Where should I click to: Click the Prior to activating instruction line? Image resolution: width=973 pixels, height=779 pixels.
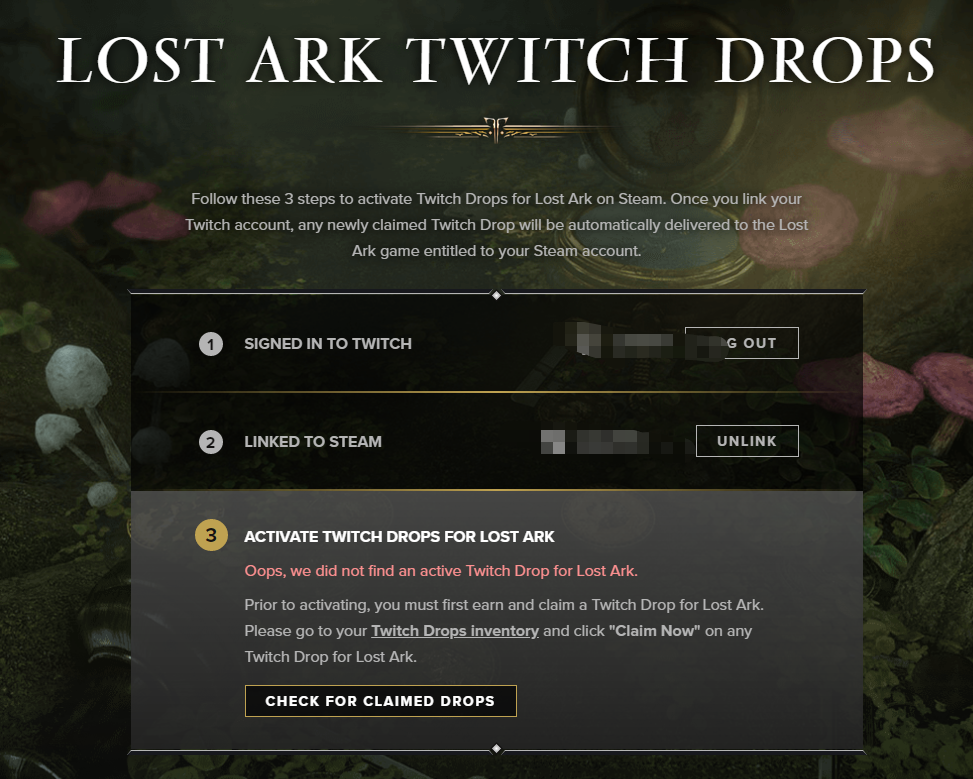504,605
